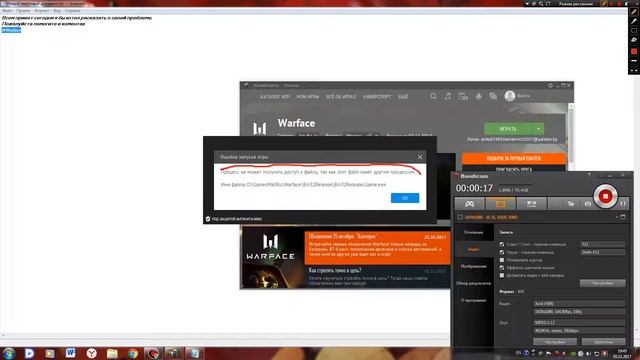Image resolution: width=640 pixels, height=360 pixels.
Task: Select the rectangle tool in drawing toolbar
Action: 633,31
